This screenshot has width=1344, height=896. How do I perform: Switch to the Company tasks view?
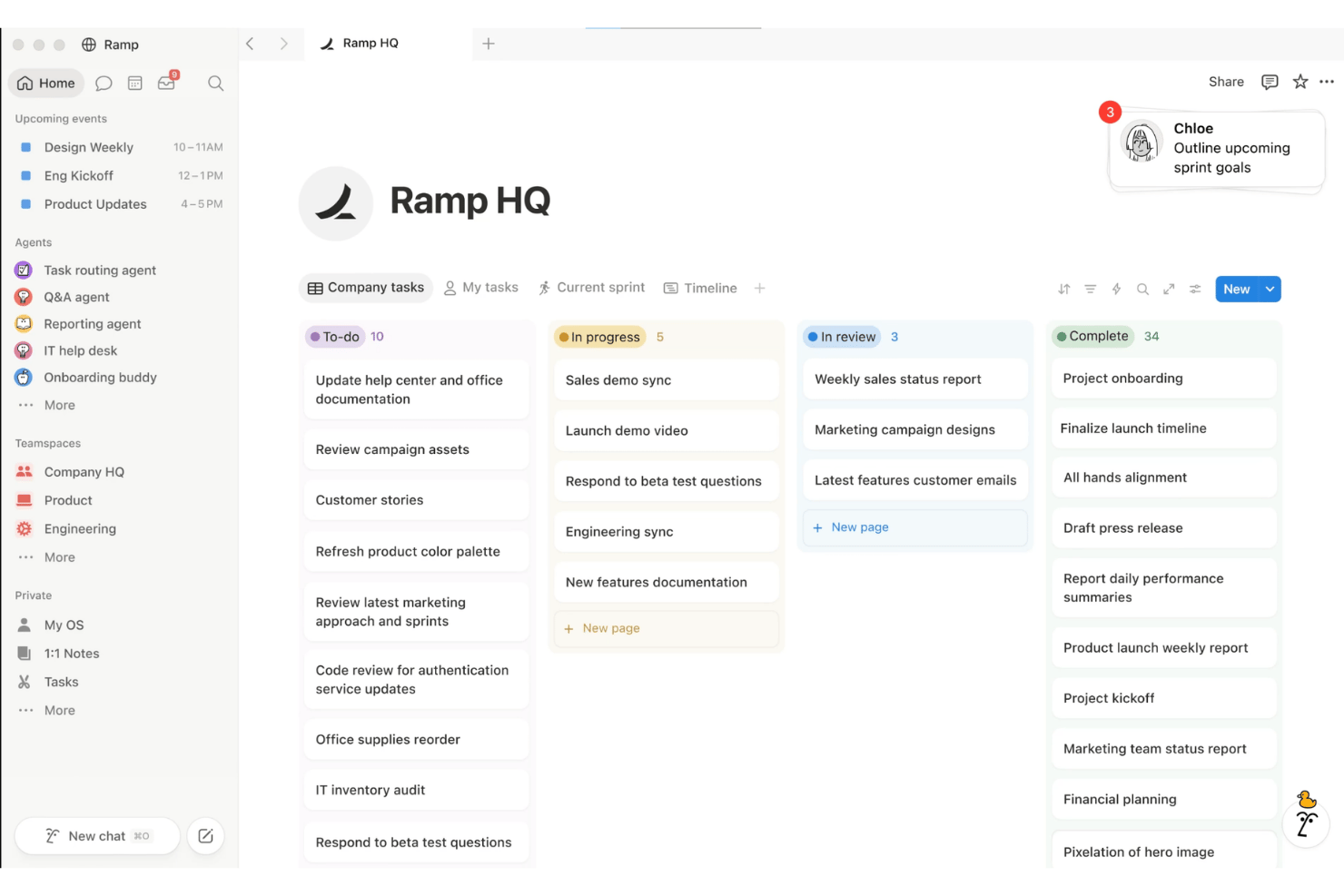tap(366, 288)
